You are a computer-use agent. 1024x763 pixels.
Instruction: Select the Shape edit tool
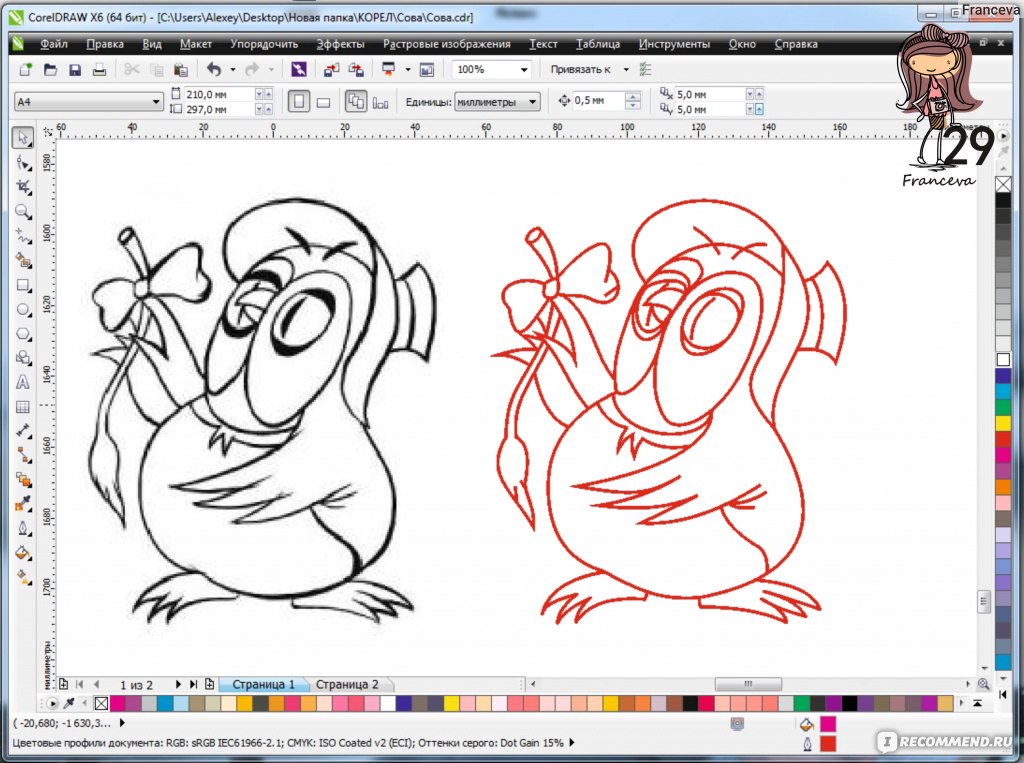tap(24, 163)
